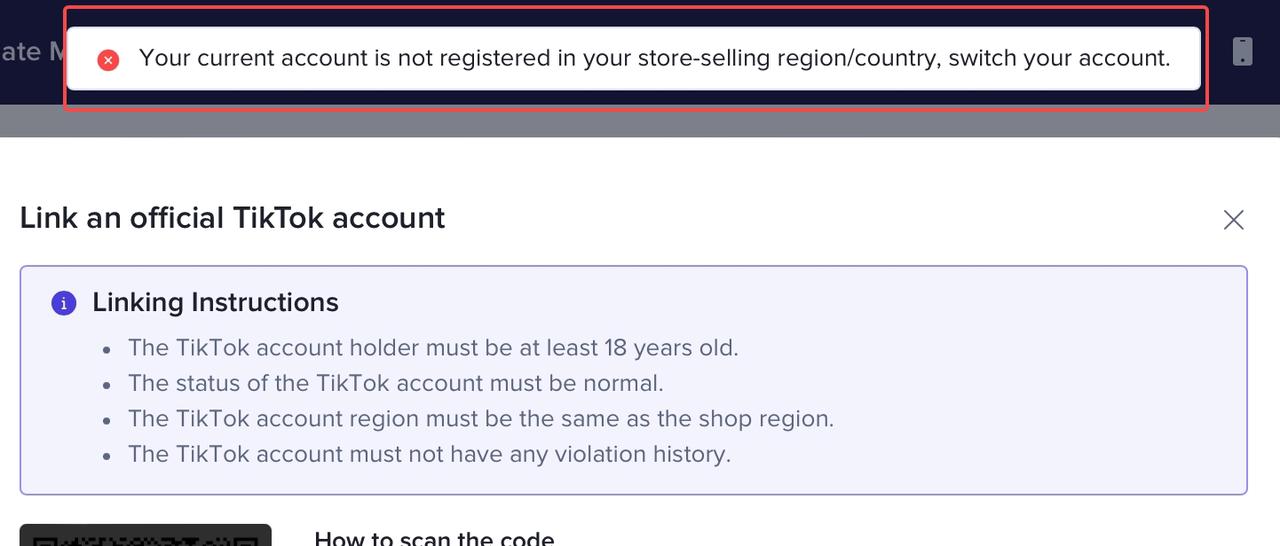Click the dimmed gray backdrop above the dialog
The width and height of the screenshot is (1280, 546).
point(640,121)
